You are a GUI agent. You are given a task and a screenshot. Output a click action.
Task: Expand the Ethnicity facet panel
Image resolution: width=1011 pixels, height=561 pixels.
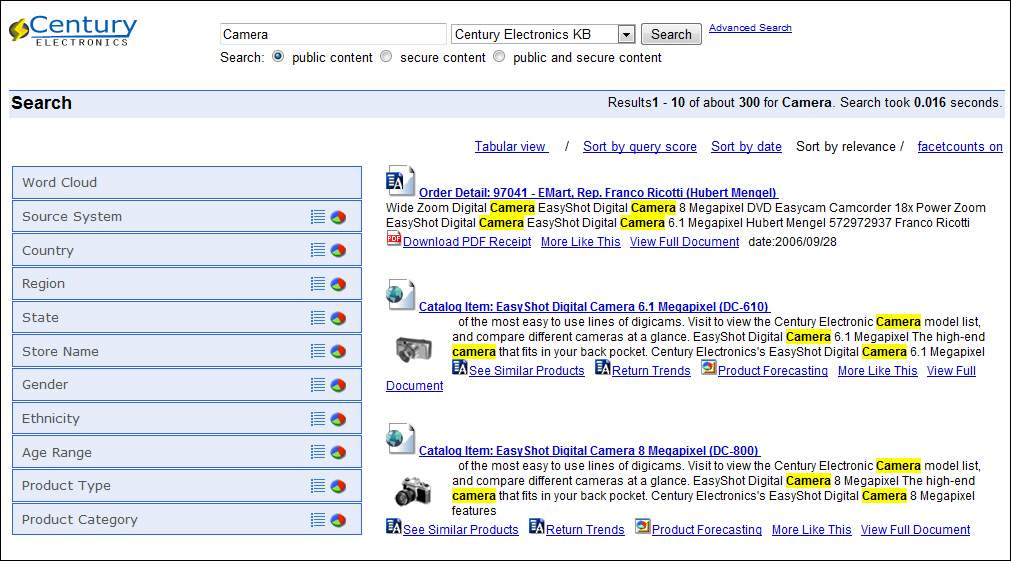point(187,418)
